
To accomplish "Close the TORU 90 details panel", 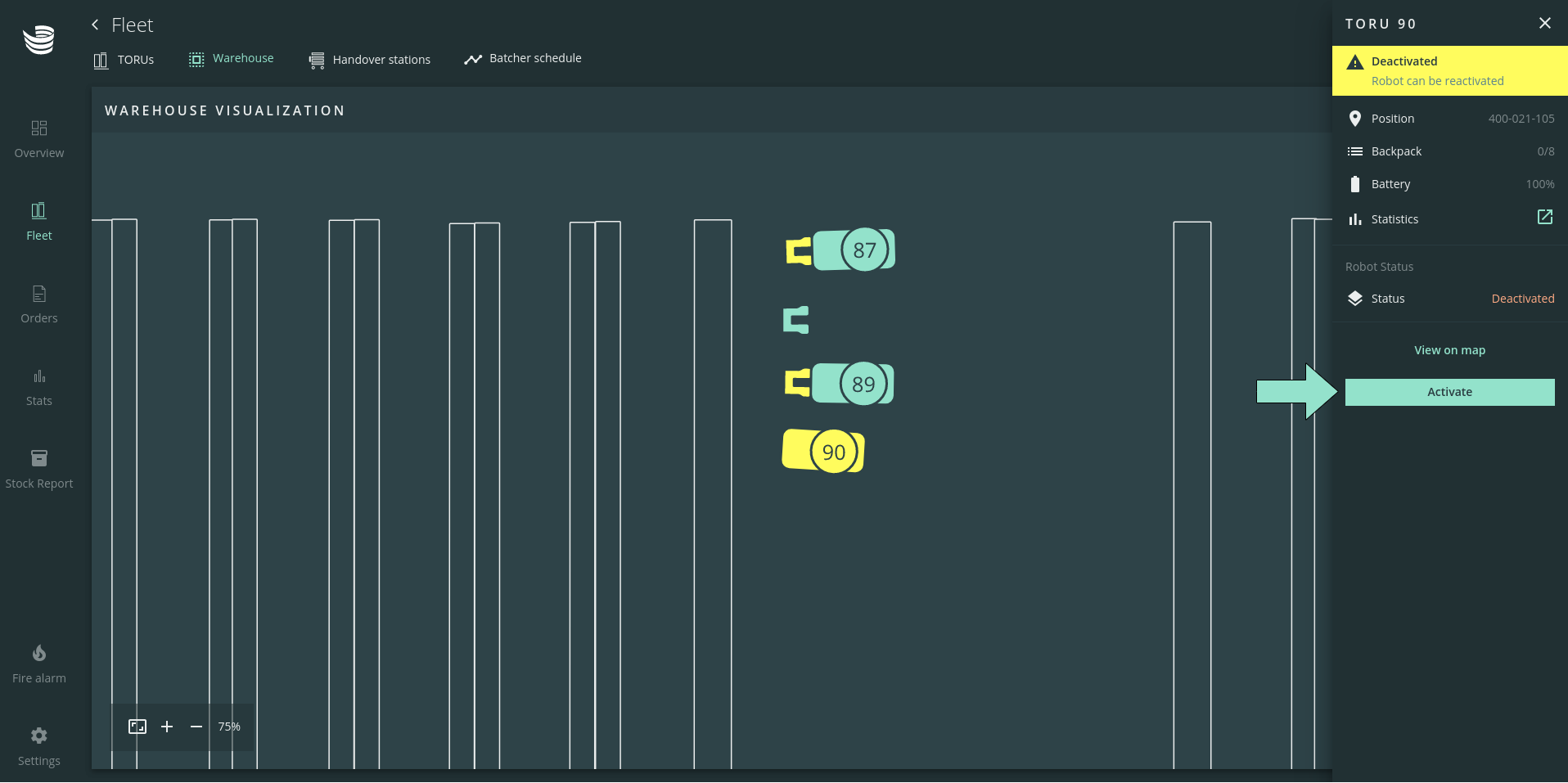I will [x=1544, y=24].
